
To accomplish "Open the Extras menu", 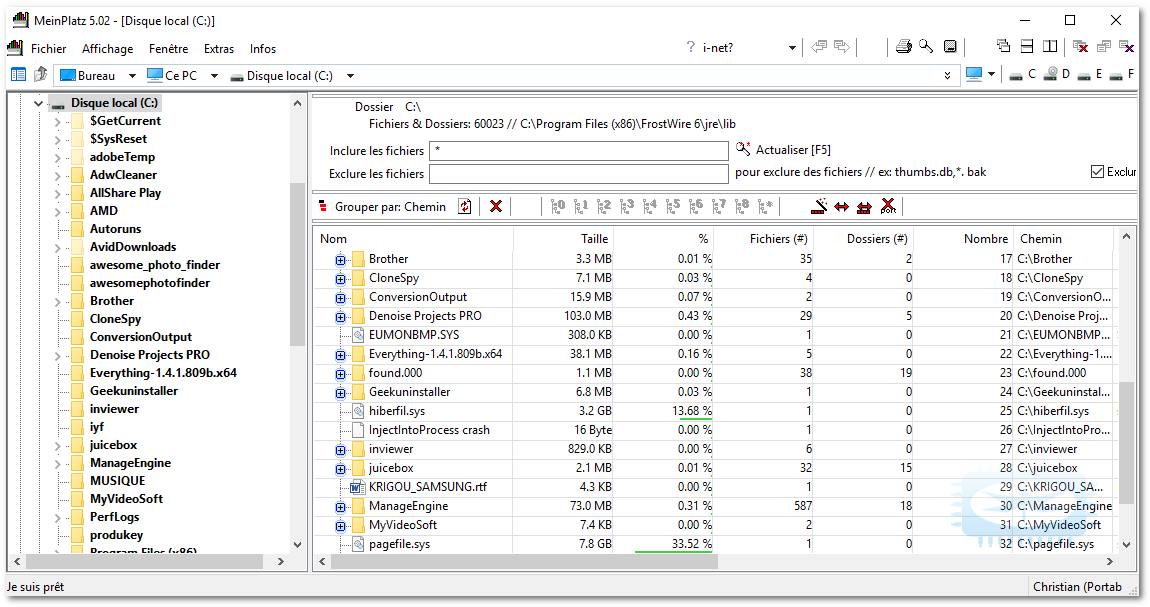I will (219, 48).
